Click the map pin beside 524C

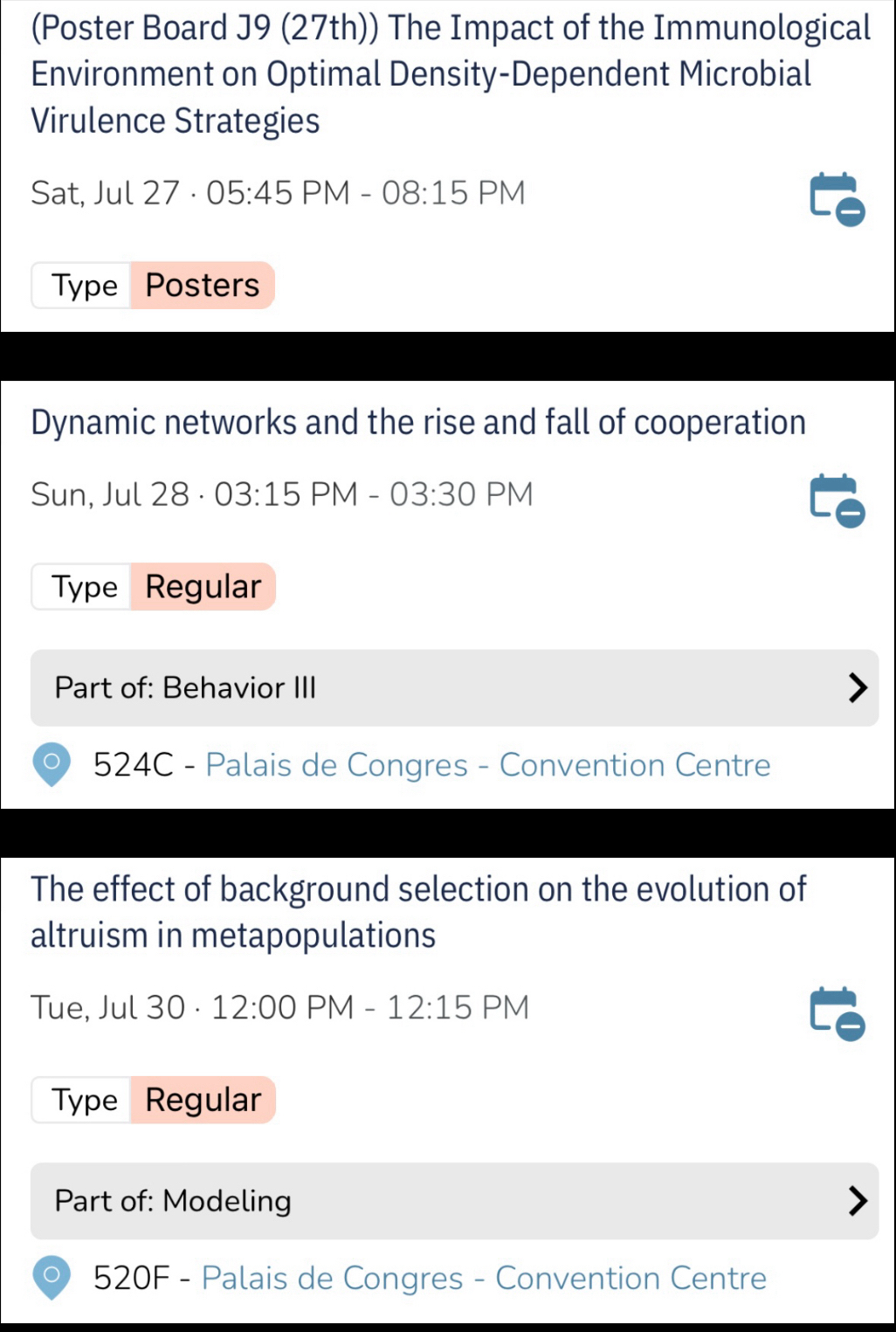pyautogui.click(x=52, y=764)
